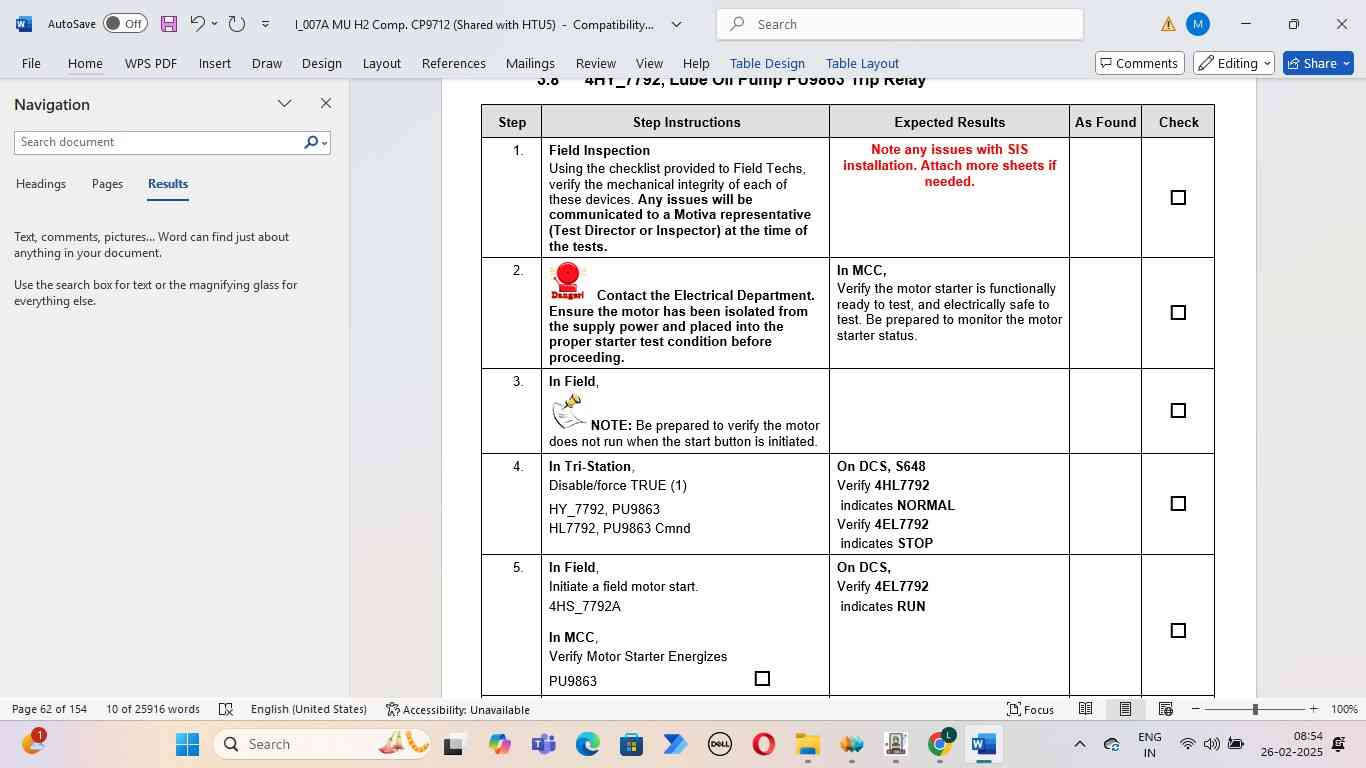
Task: Open the File menu
Action: click(x=31, y=63)
